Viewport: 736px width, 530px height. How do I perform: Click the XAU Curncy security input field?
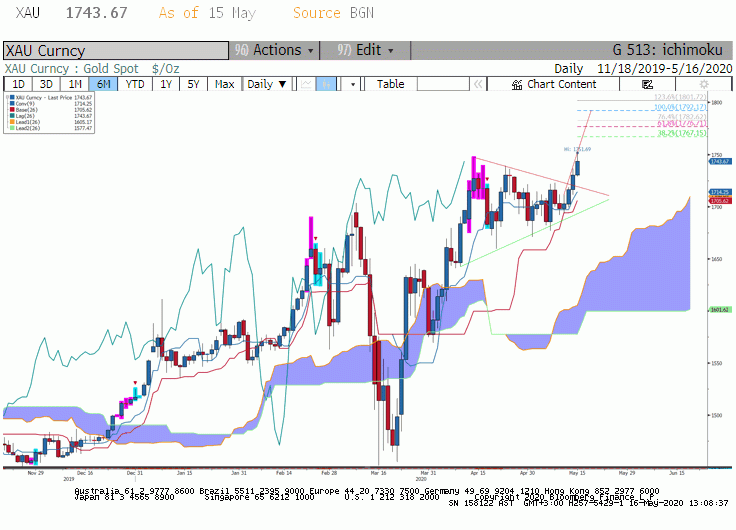tap(116, 50)
